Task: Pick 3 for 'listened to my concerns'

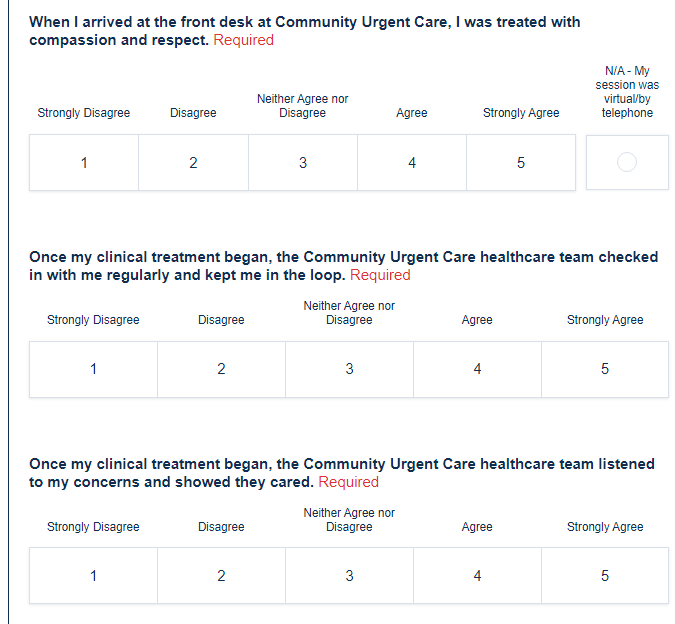Action: pos(349,576)
